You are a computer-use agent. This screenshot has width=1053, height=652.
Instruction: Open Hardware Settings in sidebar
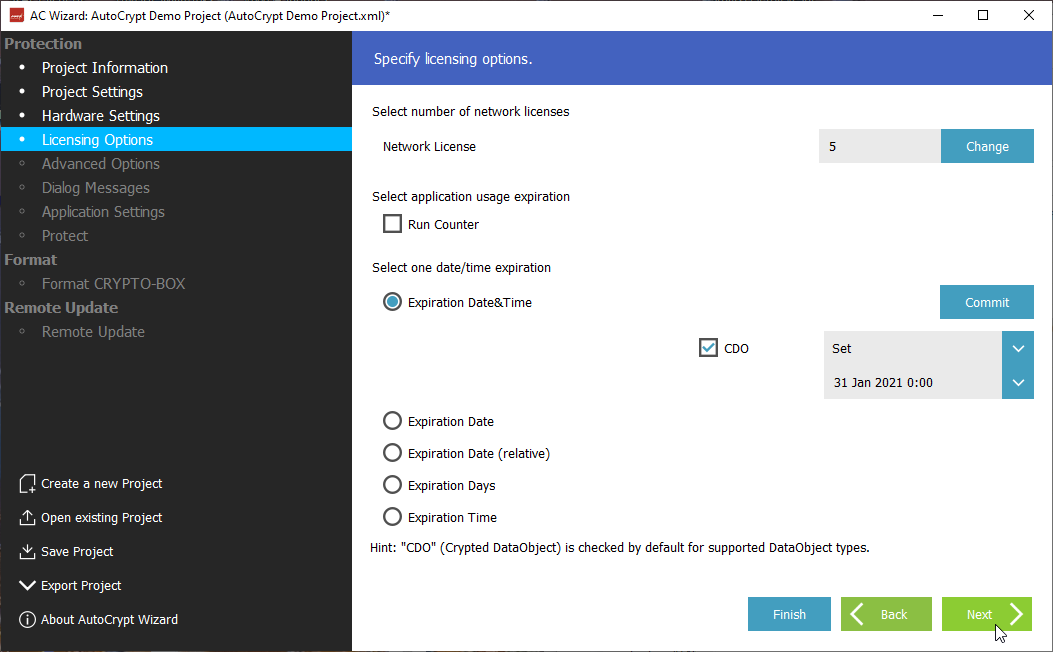100,116
